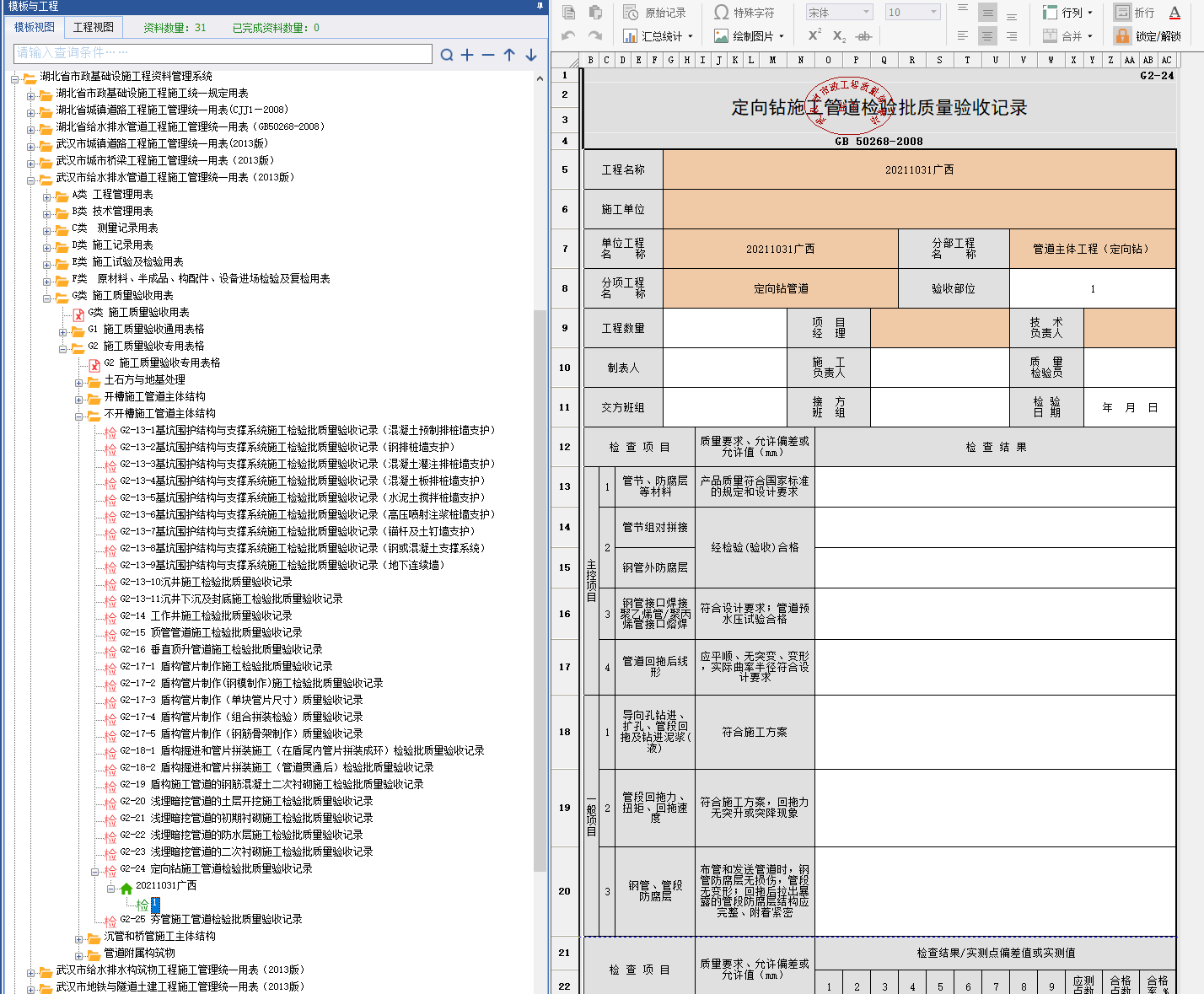Screen dimensions: 1204x994
Task: Click the 年 月 日 date cell
Action: (1130, 407)
